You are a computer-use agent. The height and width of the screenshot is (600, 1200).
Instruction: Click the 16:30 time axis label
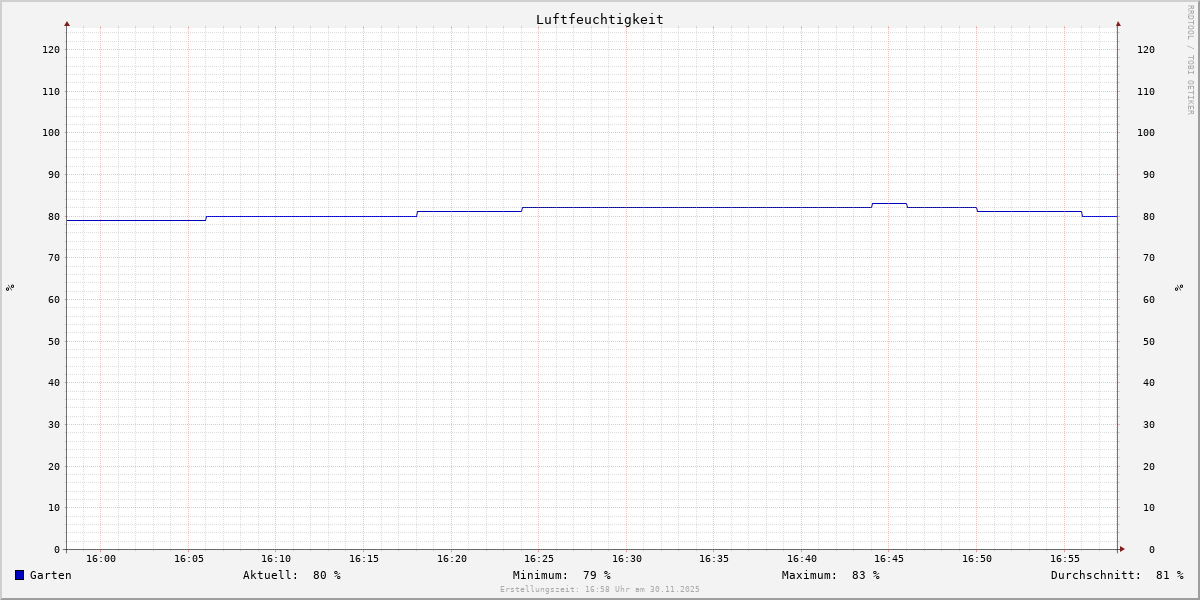[627, 558]
